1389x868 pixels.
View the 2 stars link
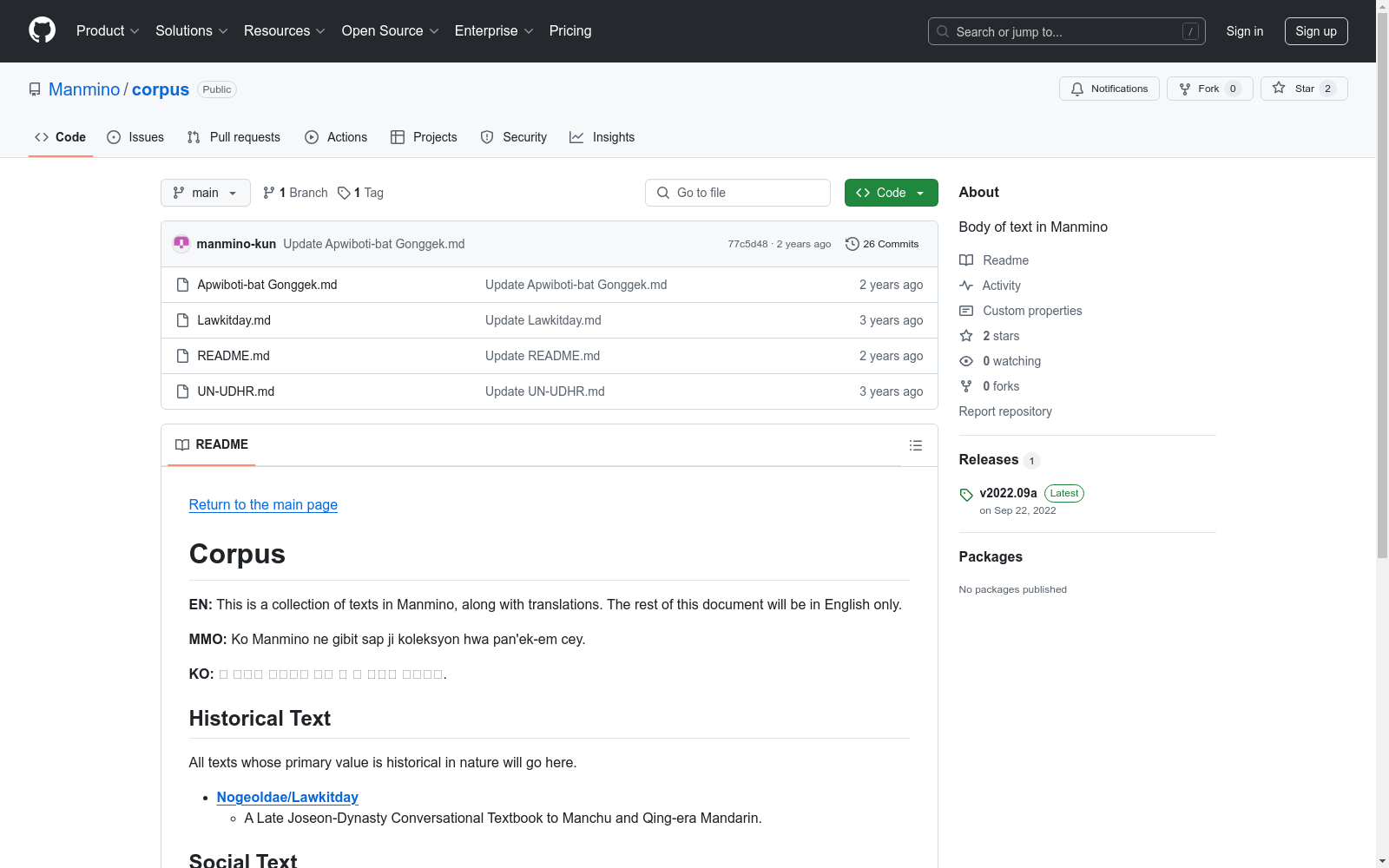click(x=990, y=336)
